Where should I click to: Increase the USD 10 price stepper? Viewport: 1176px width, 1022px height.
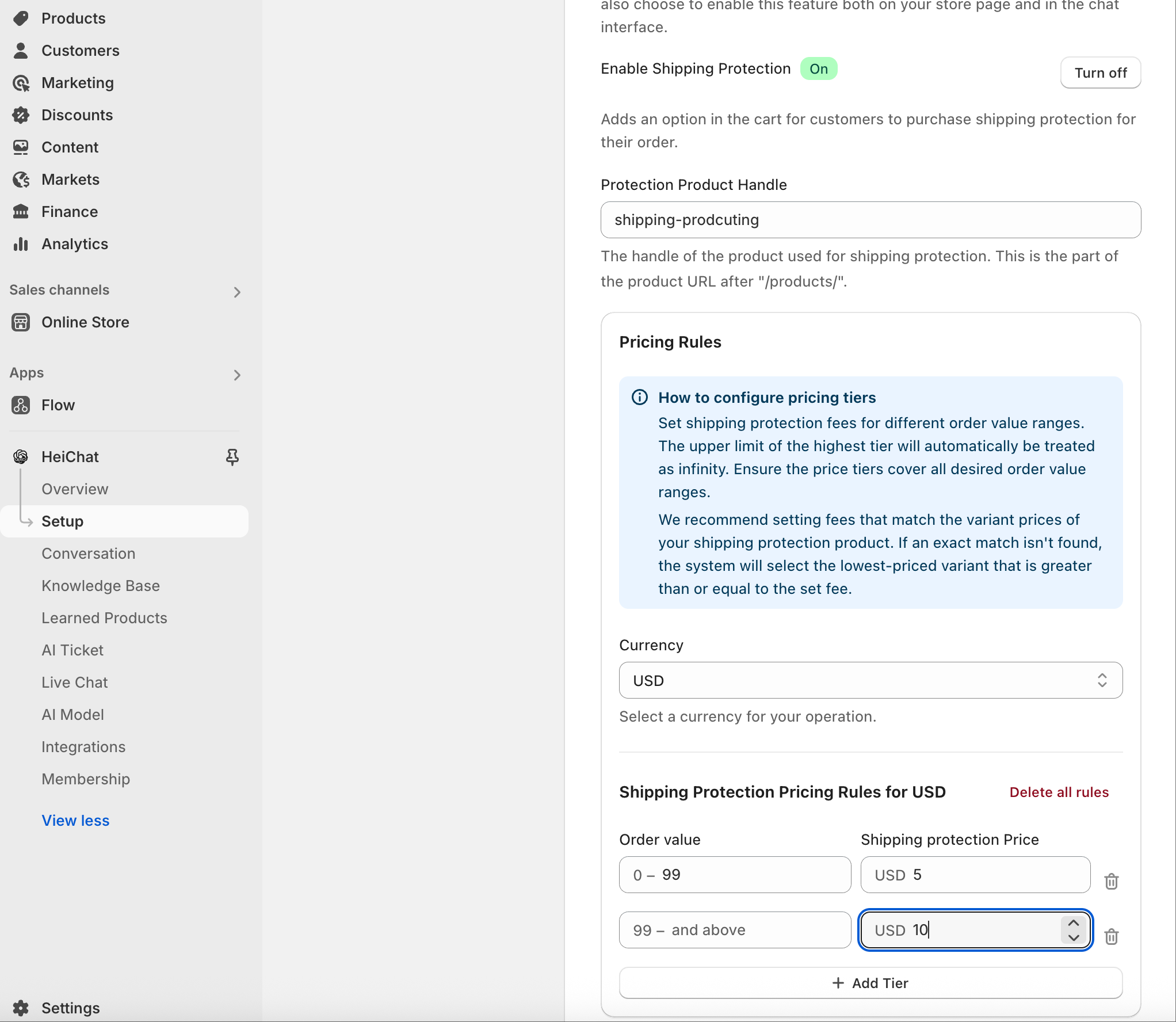pos(1073,923)
